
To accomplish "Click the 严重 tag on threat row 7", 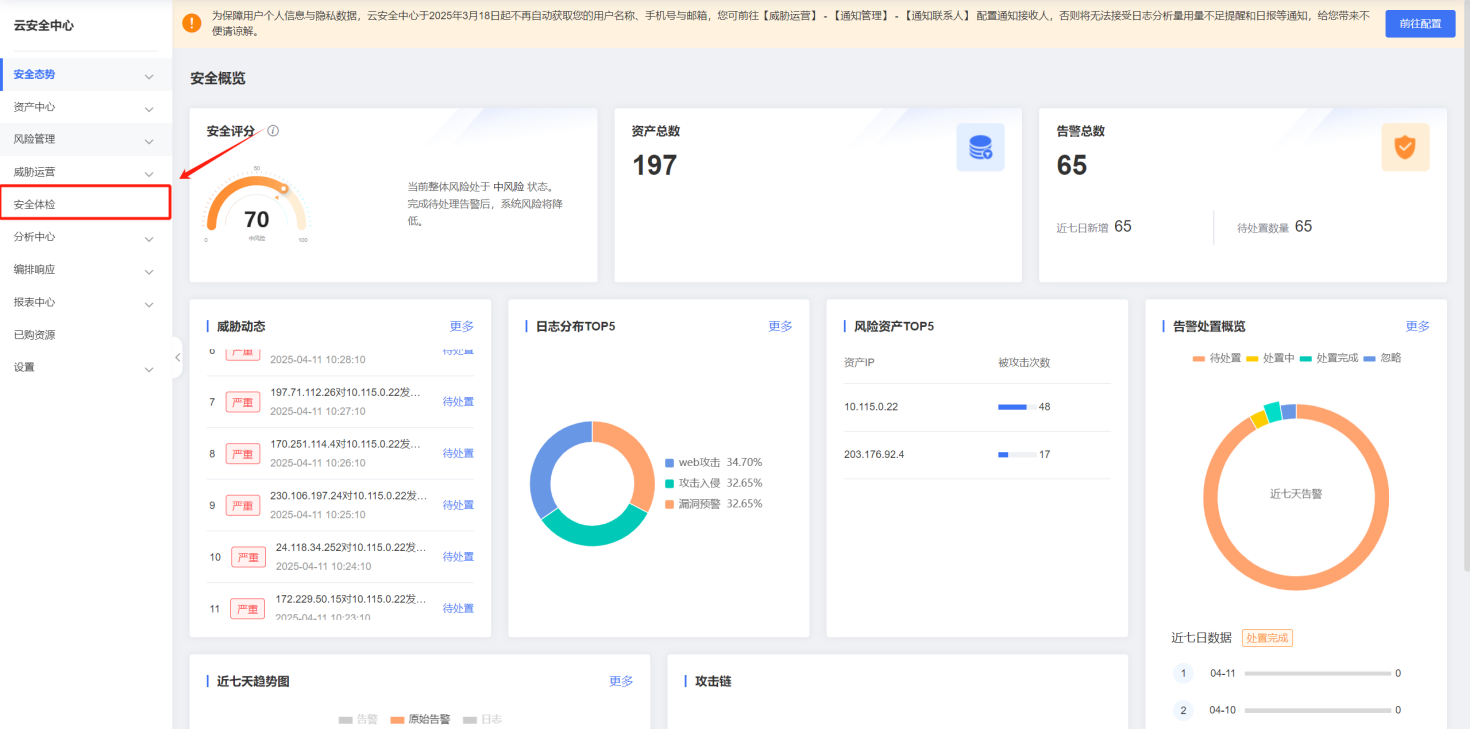I will point(243,402).
